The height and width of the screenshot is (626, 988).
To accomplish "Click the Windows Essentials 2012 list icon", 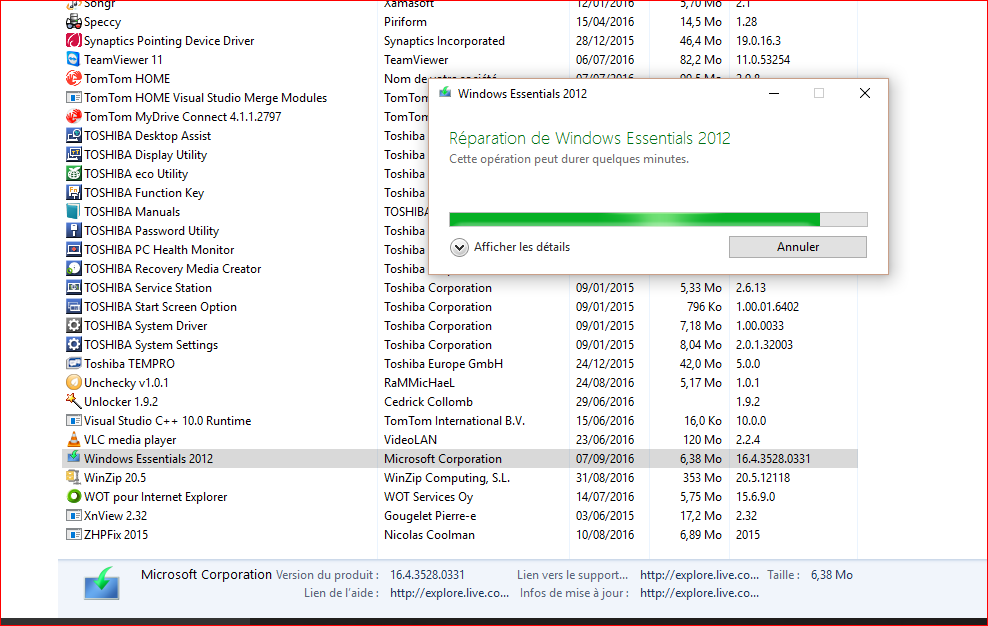I will tap(74, 458).
